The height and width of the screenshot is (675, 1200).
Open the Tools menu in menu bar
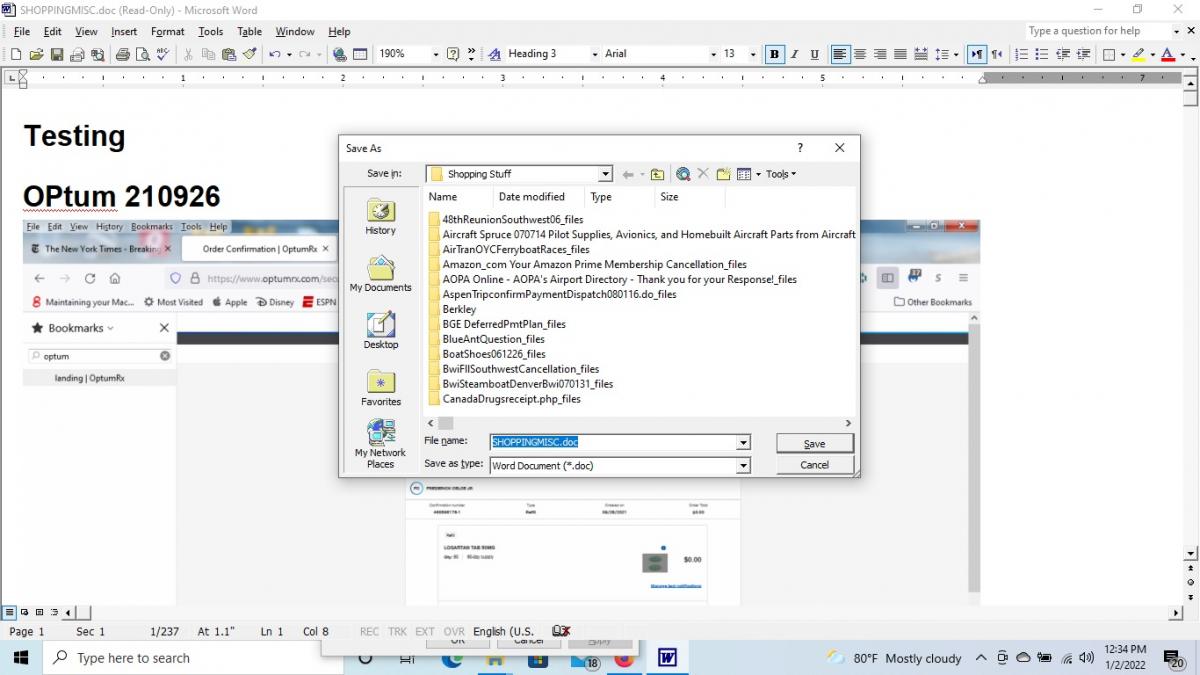coord(210,31)
